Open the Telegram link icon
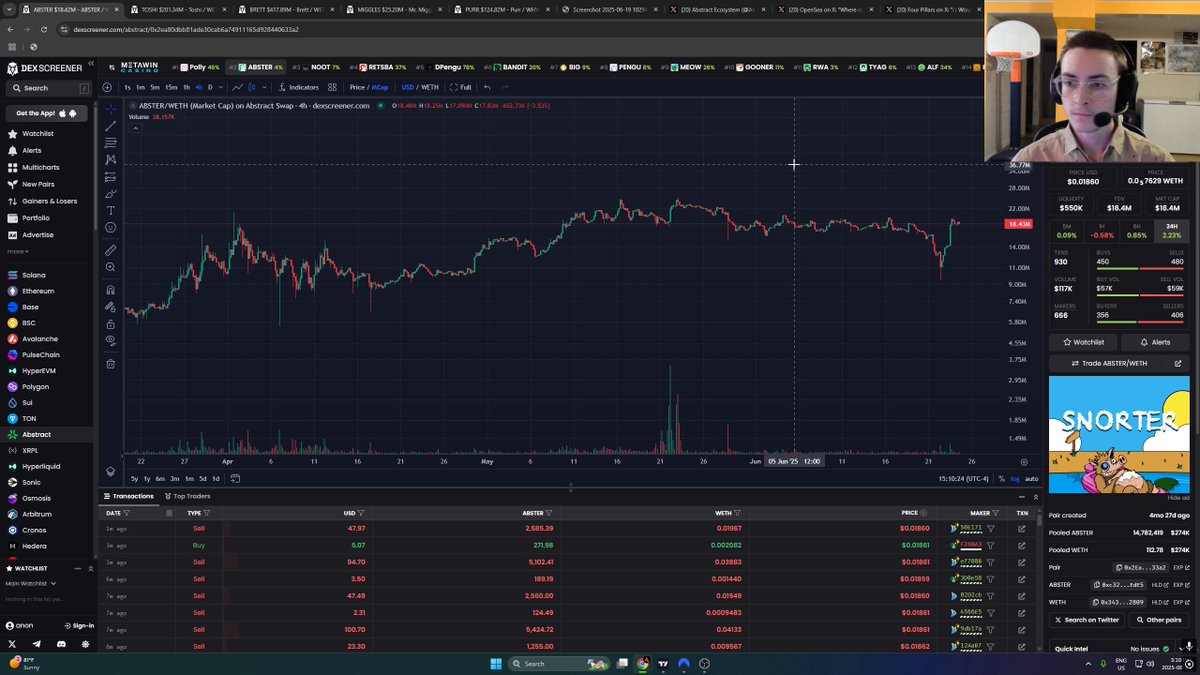The height and width of the screenshot is (675, 1200). point(37,645)
